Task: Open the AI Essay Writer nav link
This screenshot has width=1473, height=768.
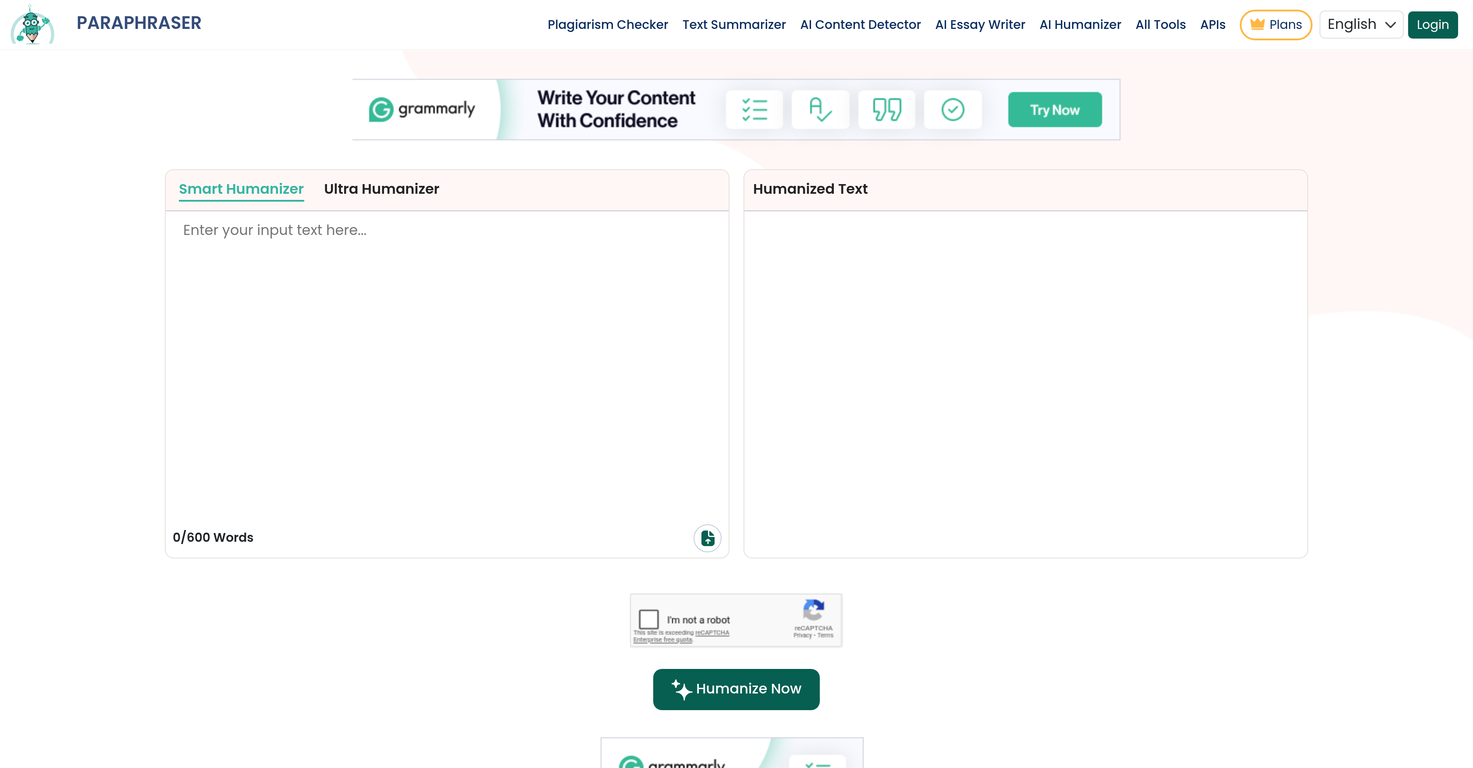Action: tap(980, 25)
